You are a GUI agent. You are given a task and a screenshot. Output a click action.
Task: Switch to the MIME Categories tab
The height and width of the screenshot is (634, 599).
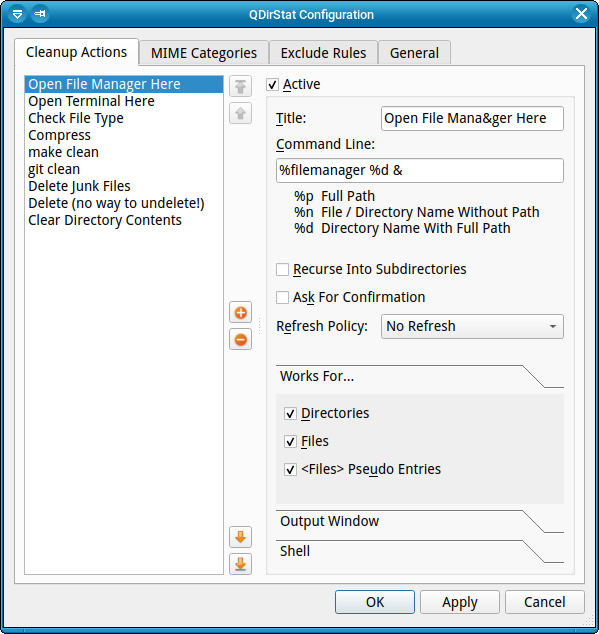204,53
